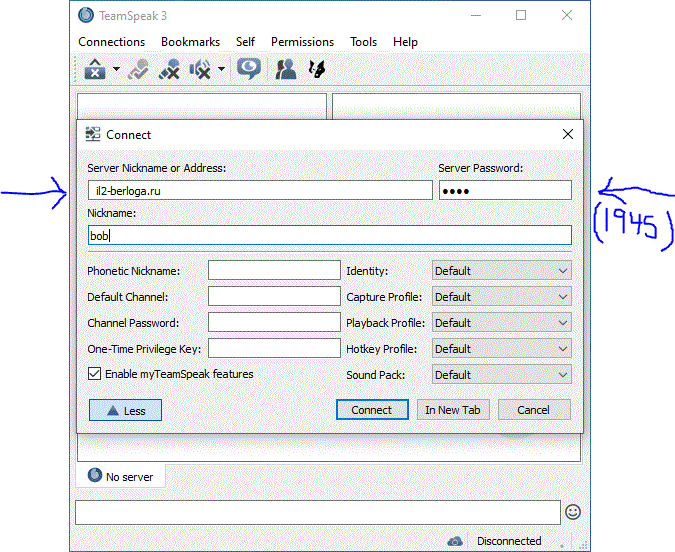Maximize the TeamSpeak 3 window
The height and width of the screenshot is (552, 675).
[521, 16]
